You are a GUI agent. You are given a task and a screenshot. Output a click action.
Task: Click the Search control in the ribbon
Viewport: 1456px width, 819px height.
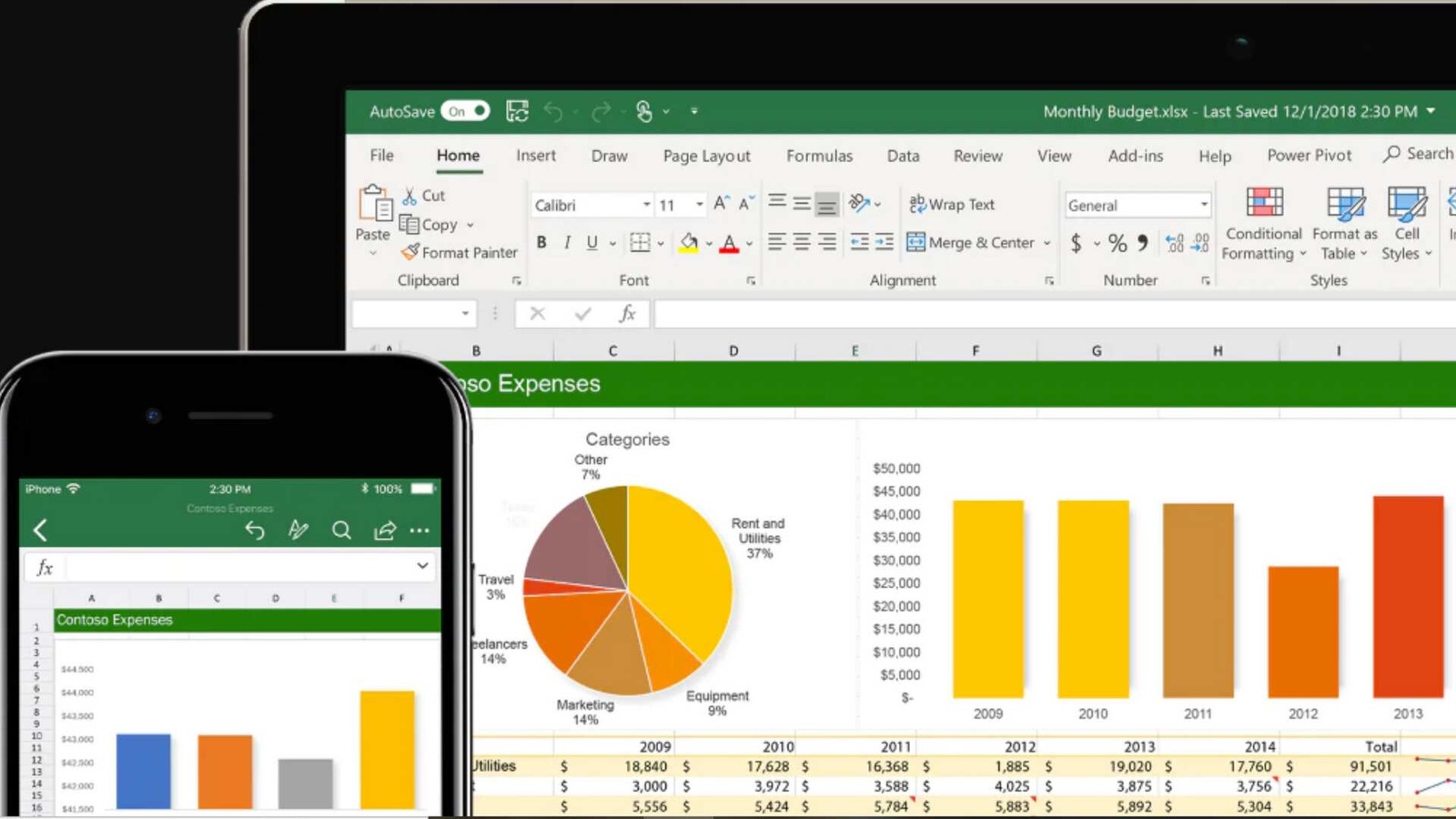point(1417,154)
